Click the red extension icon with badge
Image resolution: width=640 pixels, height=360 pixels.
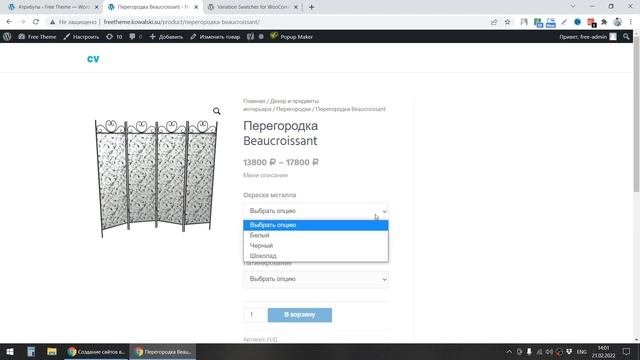point(591,22)
